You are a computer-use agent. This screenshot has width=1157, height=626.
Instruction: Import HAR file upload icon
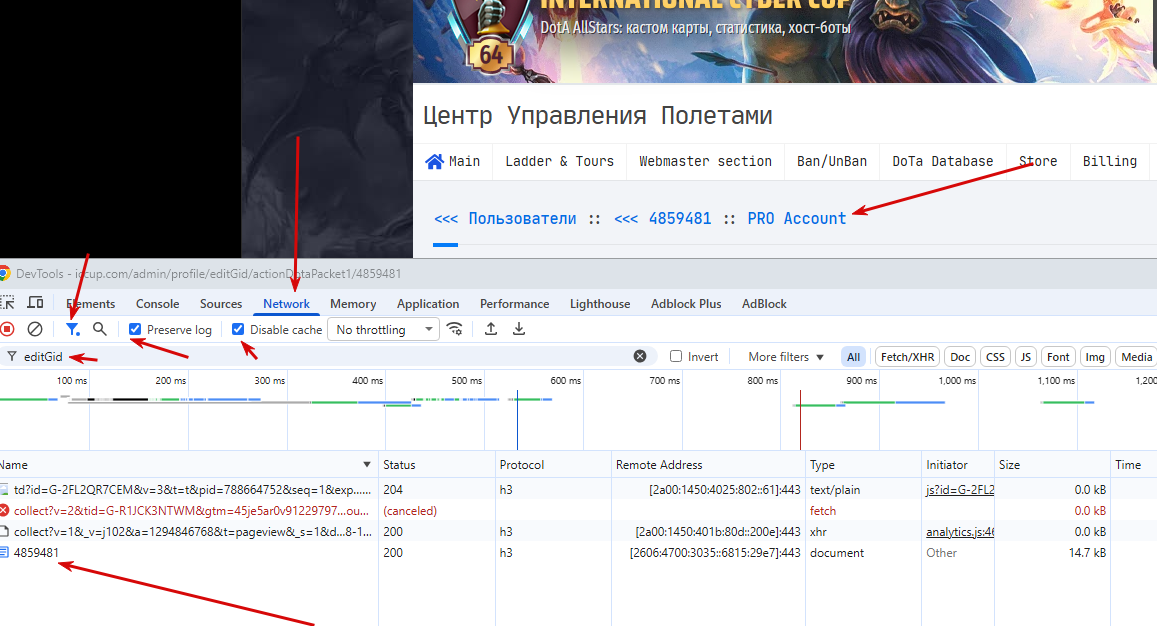[x=491, y=329]
